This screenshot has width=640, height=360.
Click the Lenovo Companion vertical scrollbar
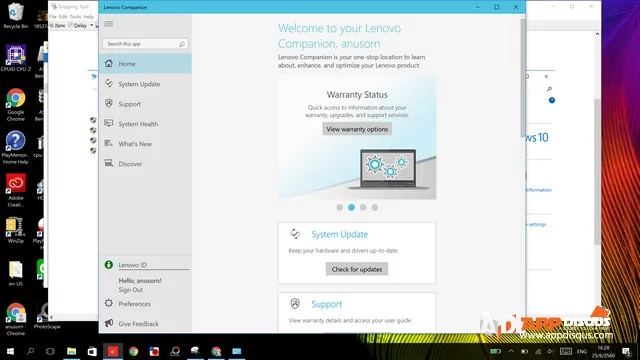point(522,78)
